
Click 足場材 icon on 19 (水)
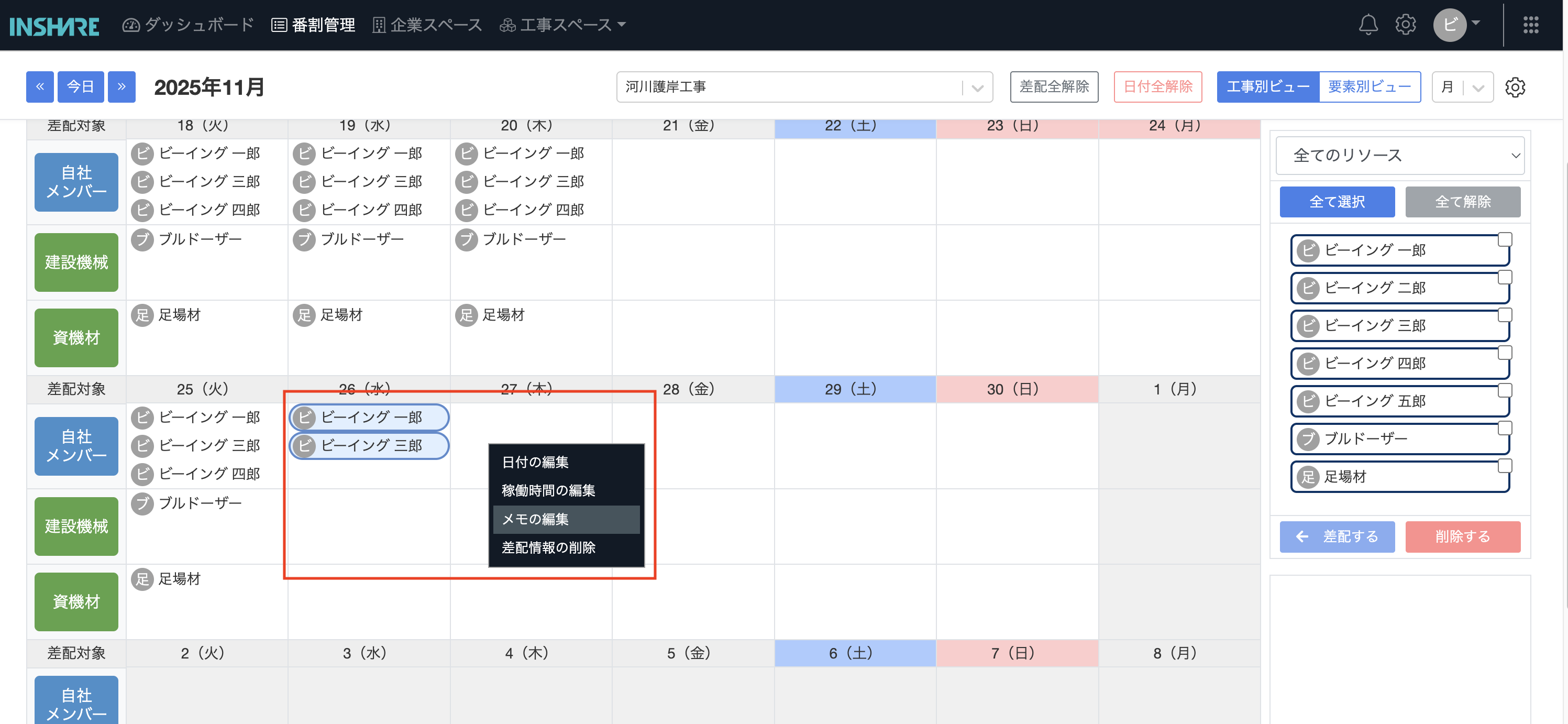click(x=304, y=315)
